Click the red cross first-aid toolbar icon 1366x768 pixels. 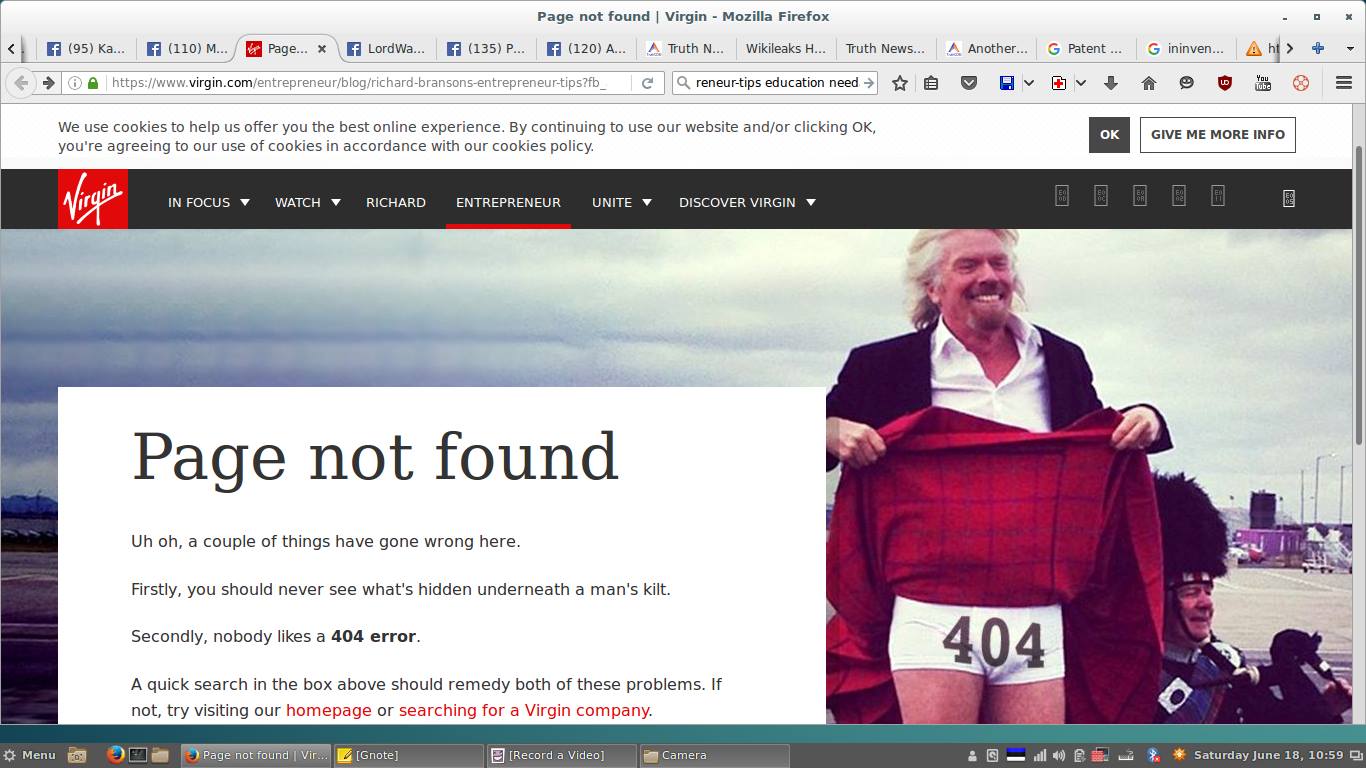(1059, 83)
